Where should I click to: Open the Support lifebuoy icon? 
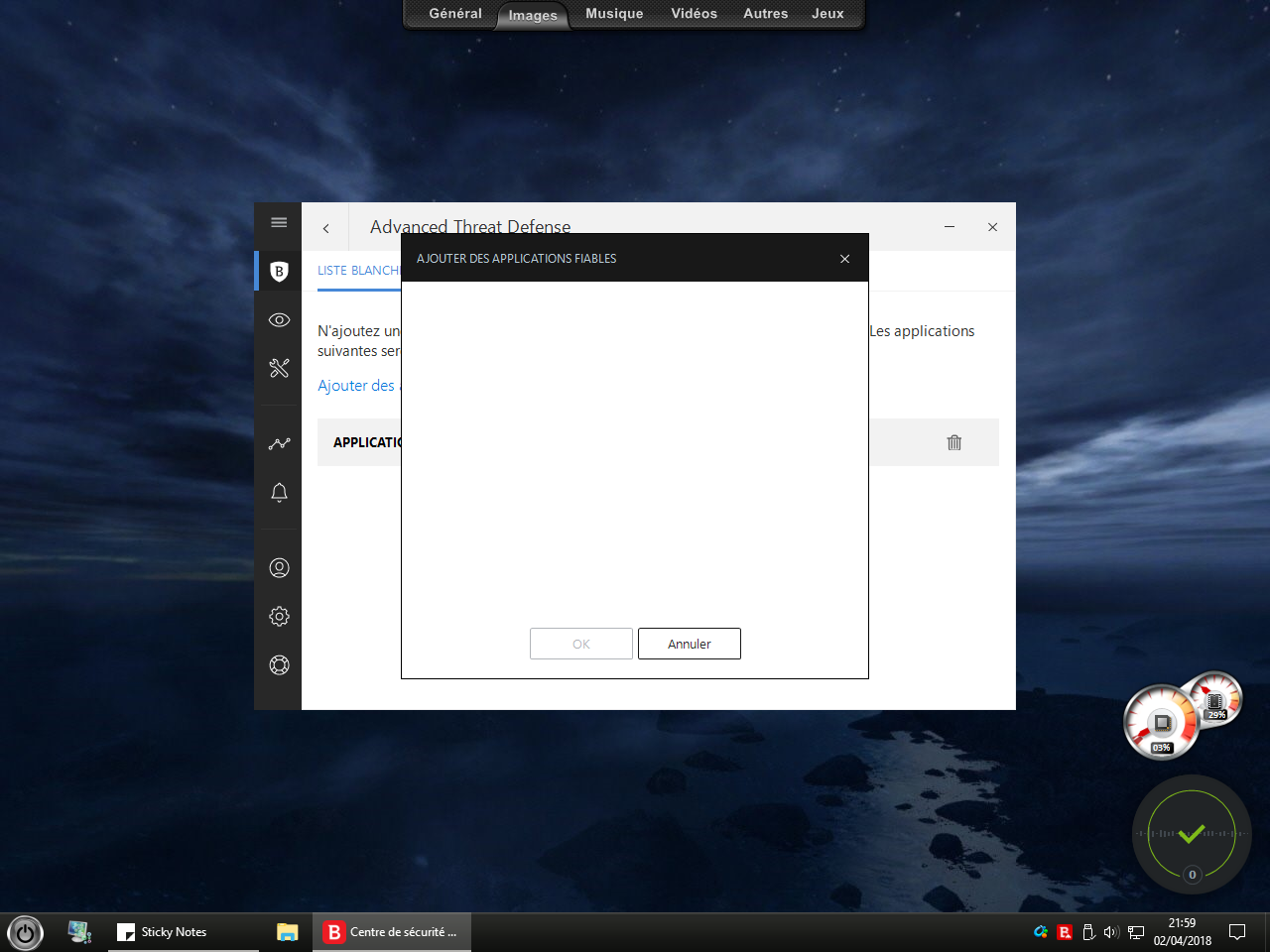tap(279, 664)
